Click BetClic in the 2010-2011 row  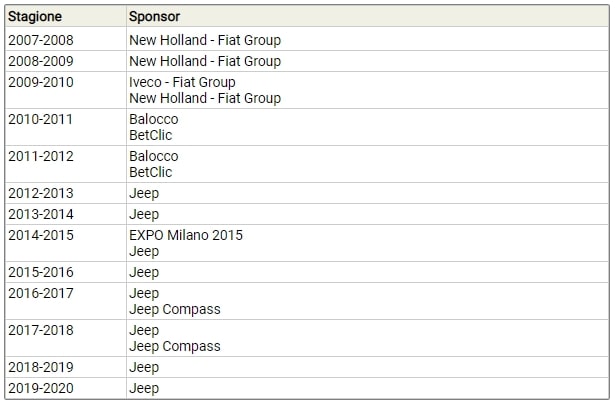pos(151,135)
